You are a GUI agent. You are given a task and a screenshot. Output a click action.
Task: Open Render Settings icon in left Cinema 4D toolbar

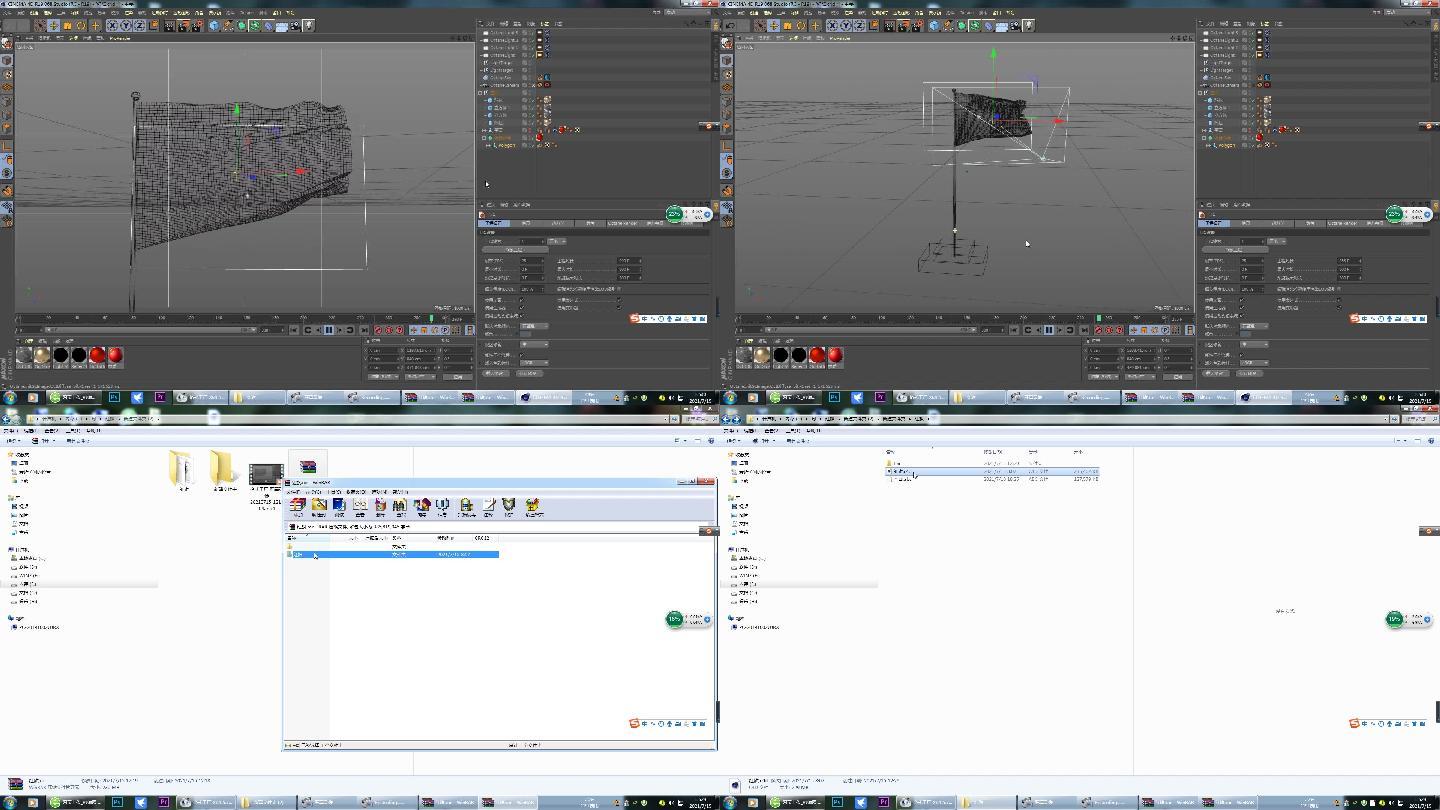pyautogui.click(x=197, y=25)
